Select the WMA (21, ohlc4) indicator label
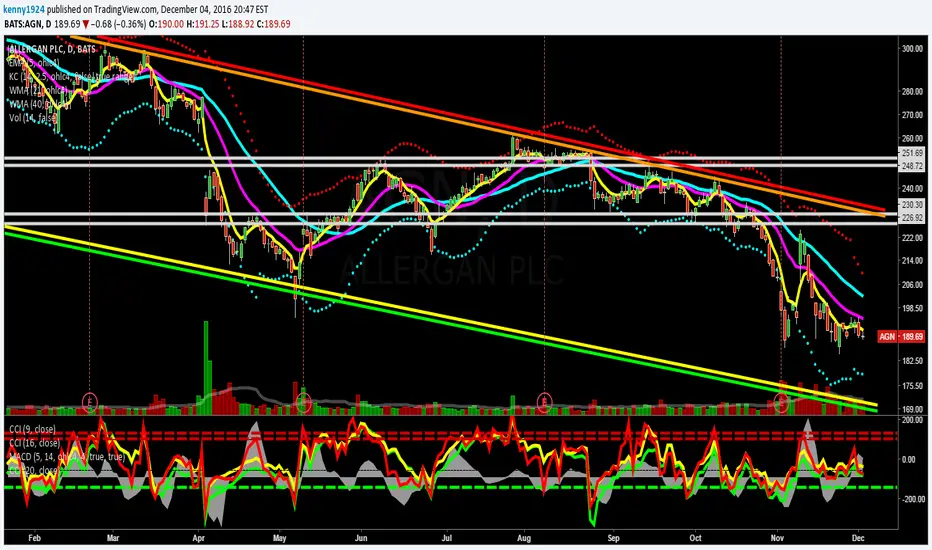Screen dimensions: 932x550 [38, 90]
